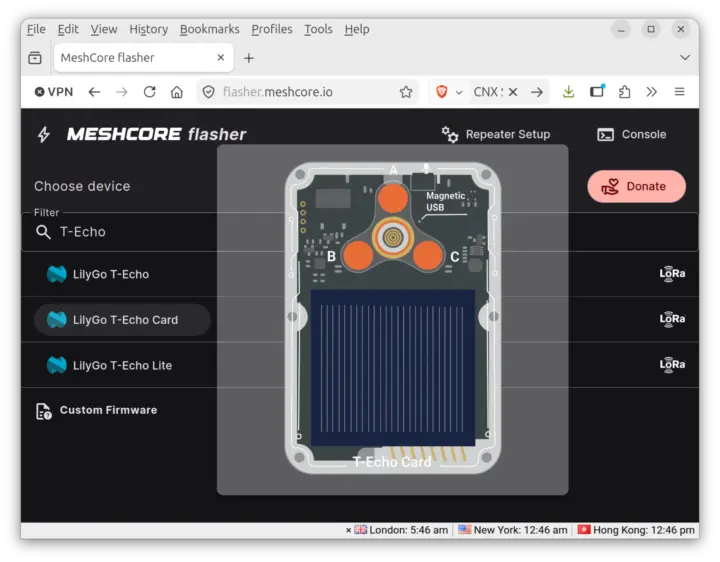Open the Tools menu

click(318, 29)
